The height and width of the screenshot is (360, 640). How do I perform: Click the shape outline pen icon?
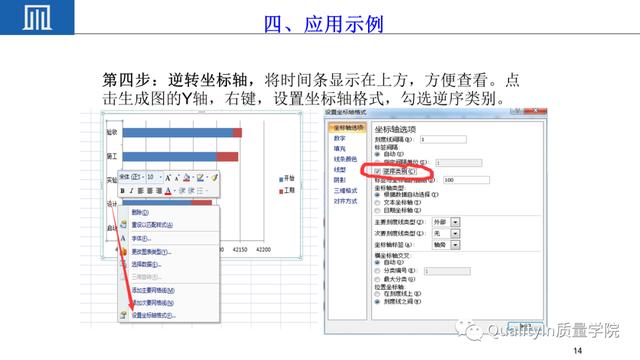200,178
